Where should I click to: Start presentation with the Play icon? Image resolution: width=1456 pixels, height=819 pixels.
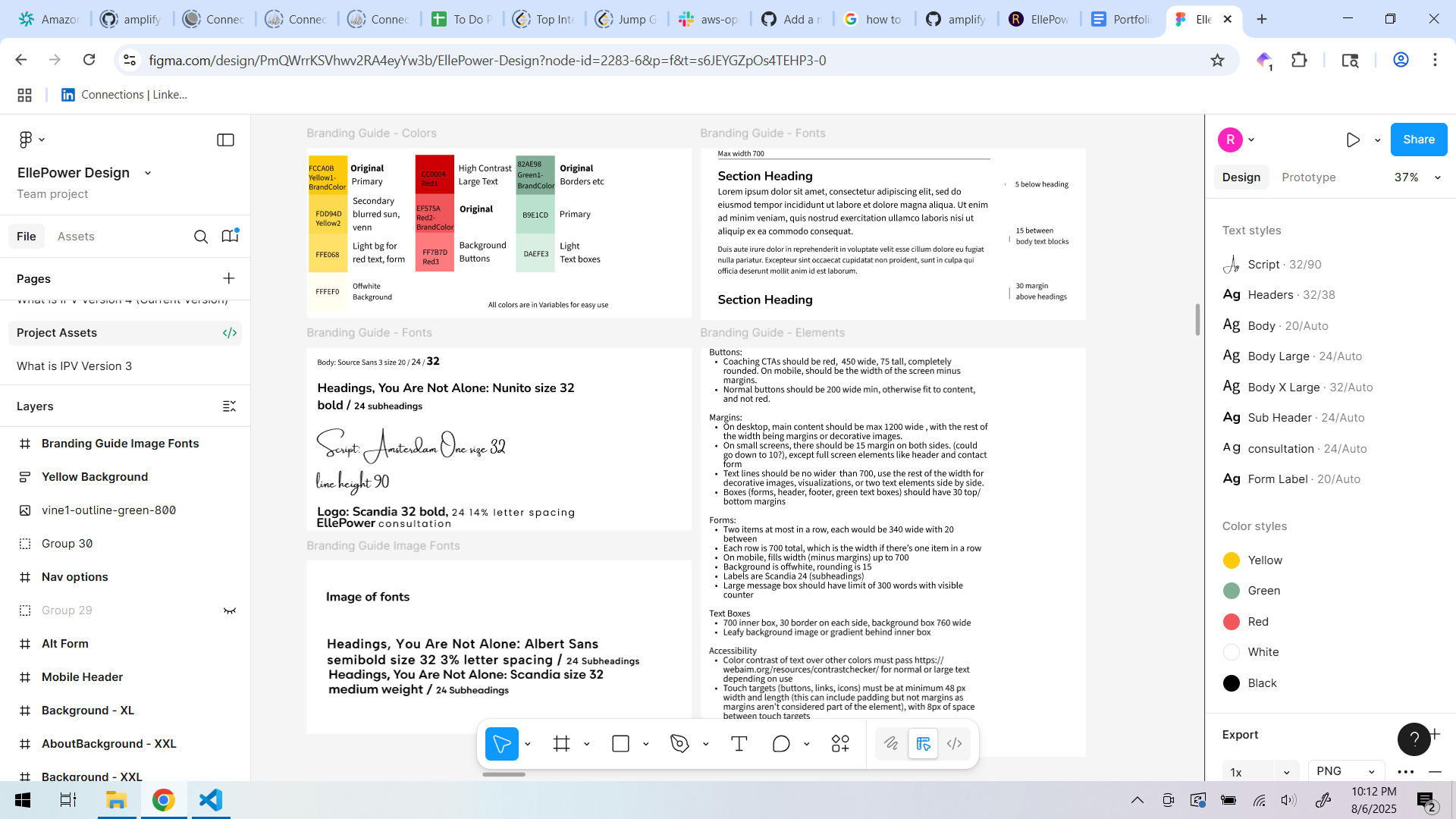[1354, 140]
